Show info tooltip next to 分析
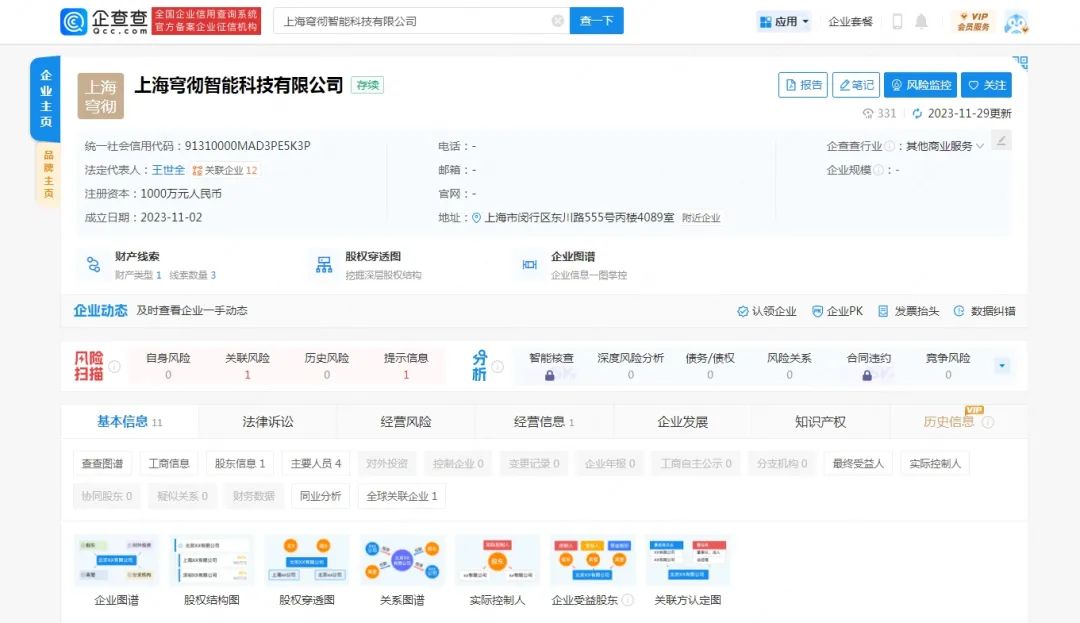The image size is (1080, 623). (497, 366)
